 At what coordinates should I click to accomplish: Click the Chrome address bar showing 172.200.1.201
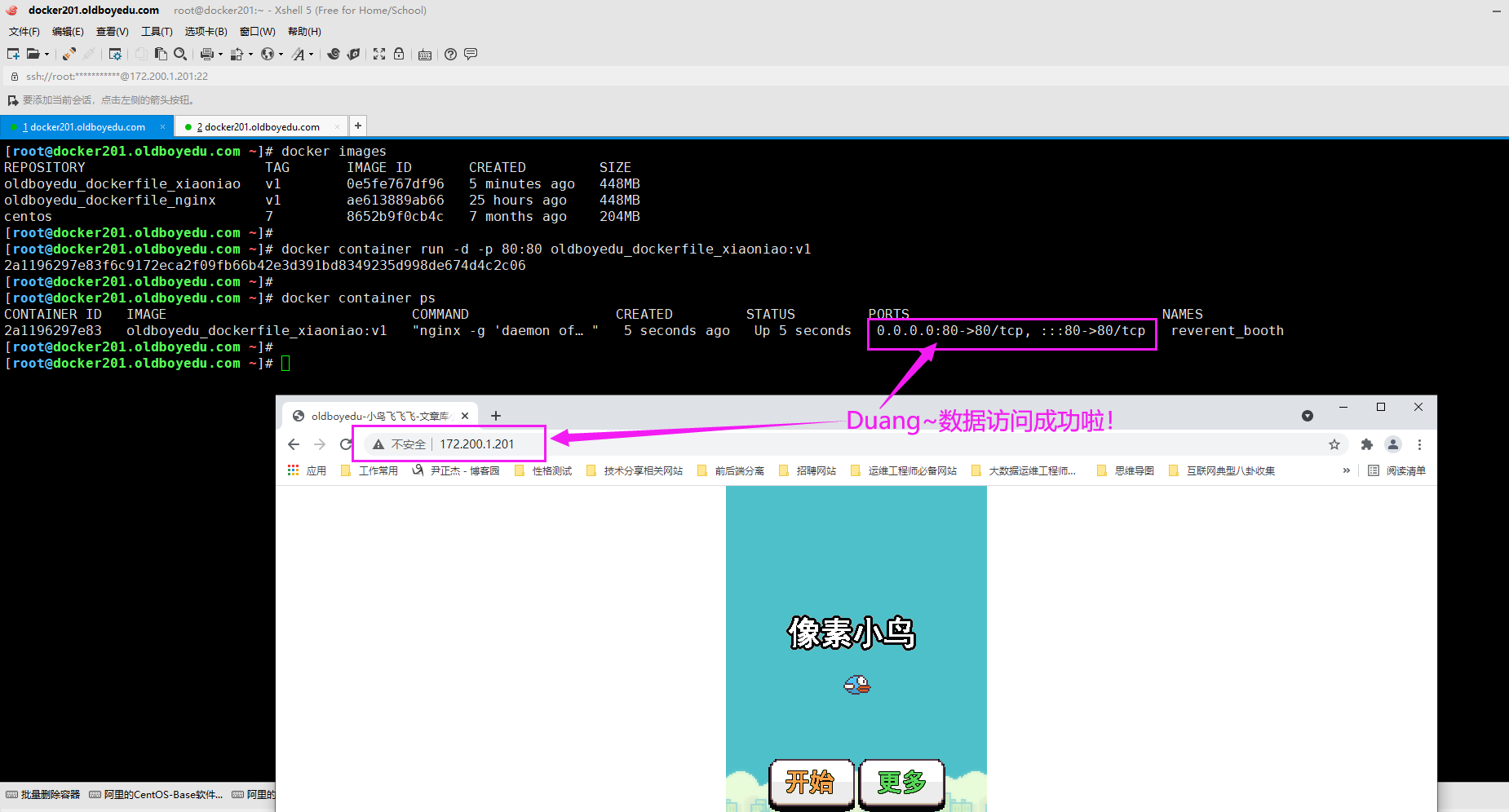[477, 444]
